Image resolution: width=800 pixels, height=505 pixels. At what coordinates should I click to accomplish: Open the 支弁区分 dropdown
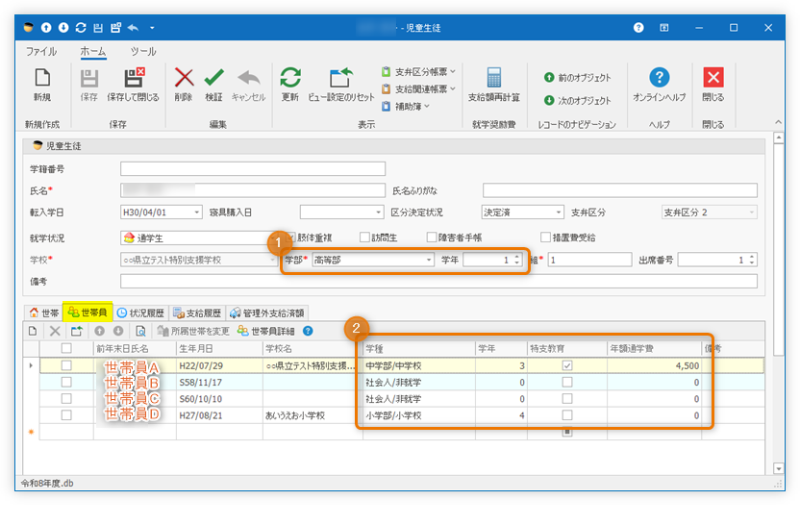click(752, 212)
